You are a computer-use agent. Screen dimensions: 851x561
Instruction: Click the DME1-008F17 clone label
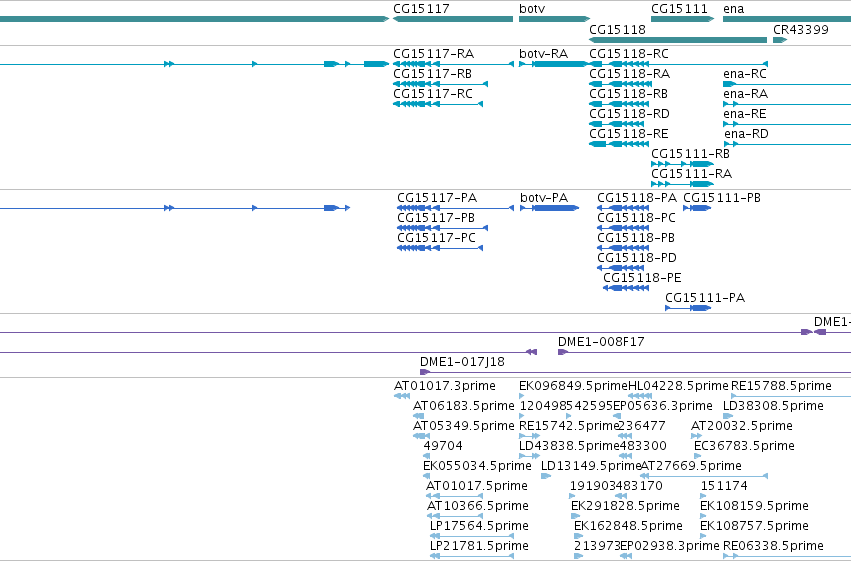click(x=601, y=342)
